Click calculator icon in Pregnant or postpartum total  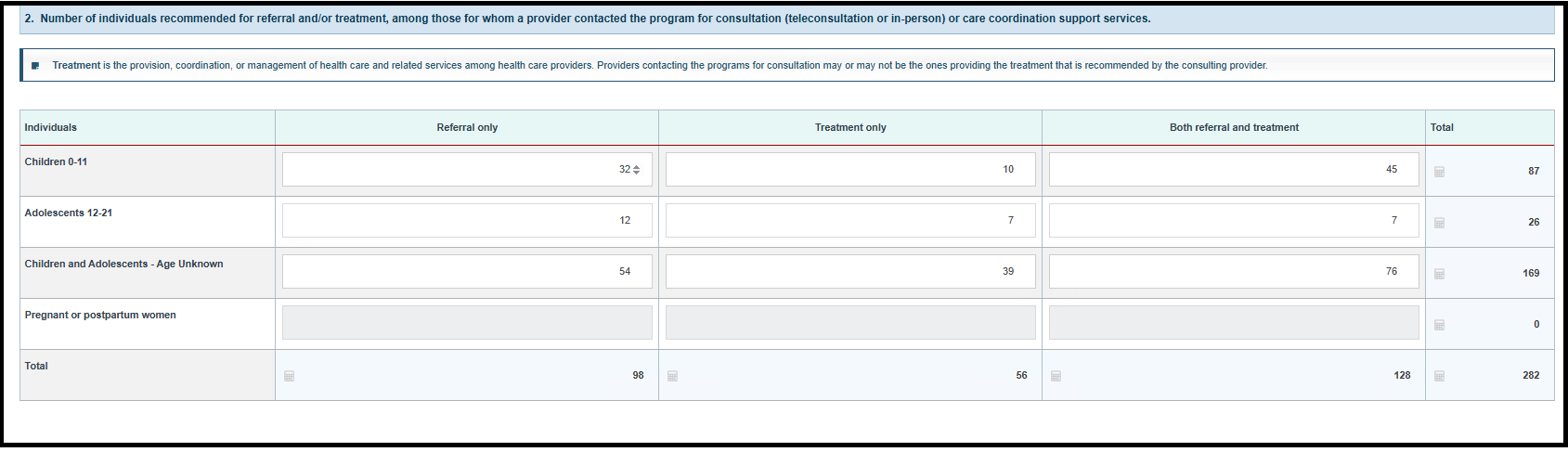click(x=1439, y=325)
